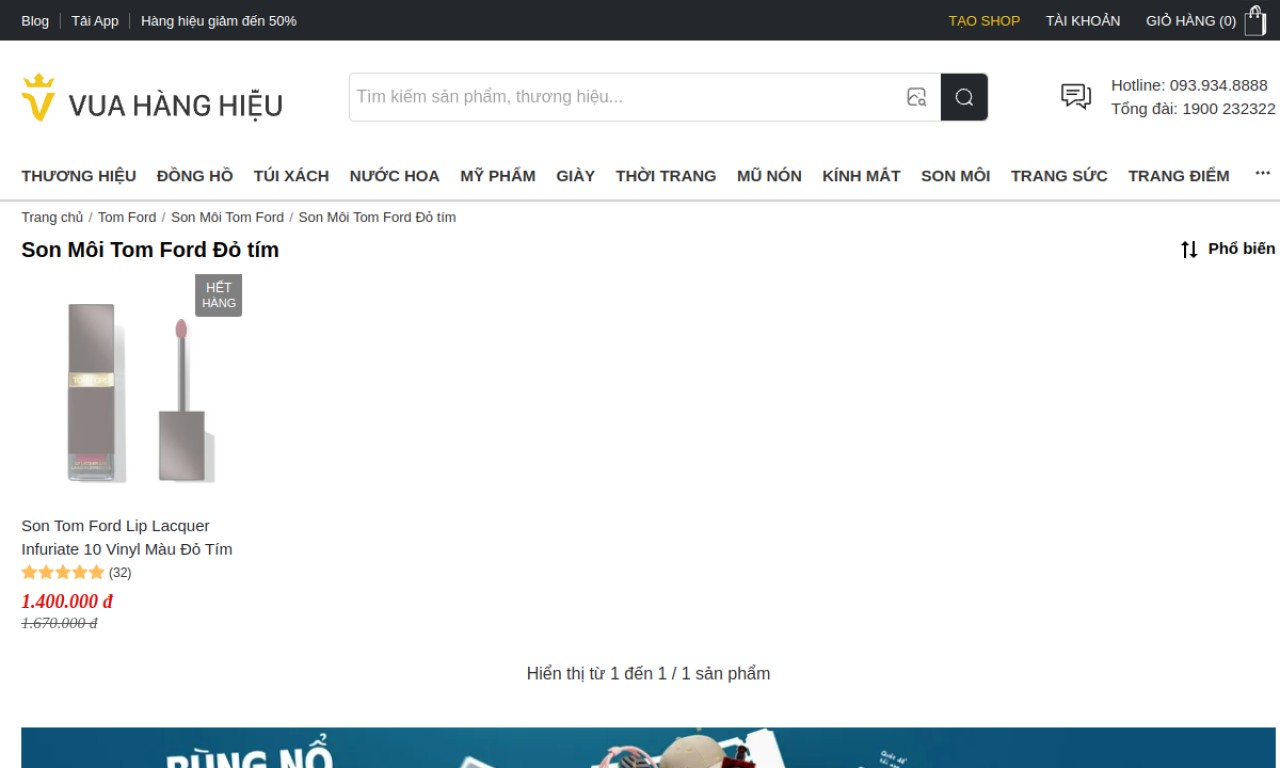Go to Trang chủ breadcrumb
The image size is (1280, 768).
(x=52, y=217)
